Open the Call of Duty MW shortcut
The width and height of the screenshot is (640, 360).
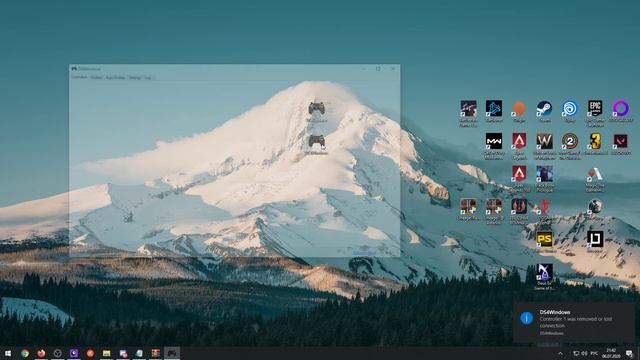[494, 142]
